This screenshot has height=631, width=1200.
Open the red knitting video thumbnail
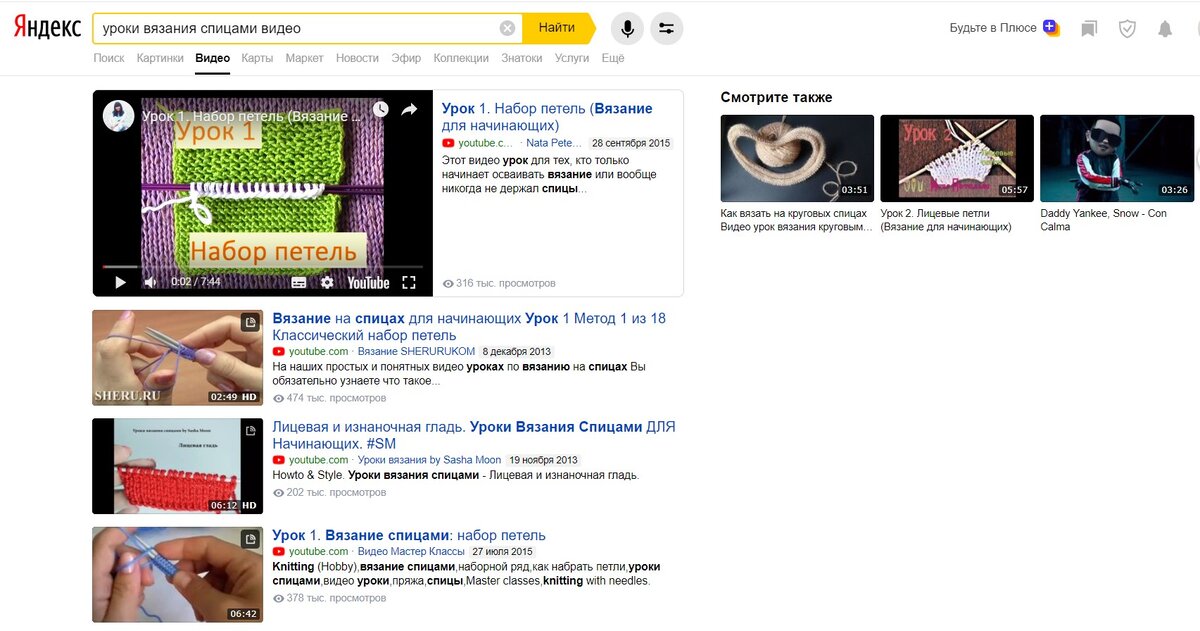(x=177, y=466)
